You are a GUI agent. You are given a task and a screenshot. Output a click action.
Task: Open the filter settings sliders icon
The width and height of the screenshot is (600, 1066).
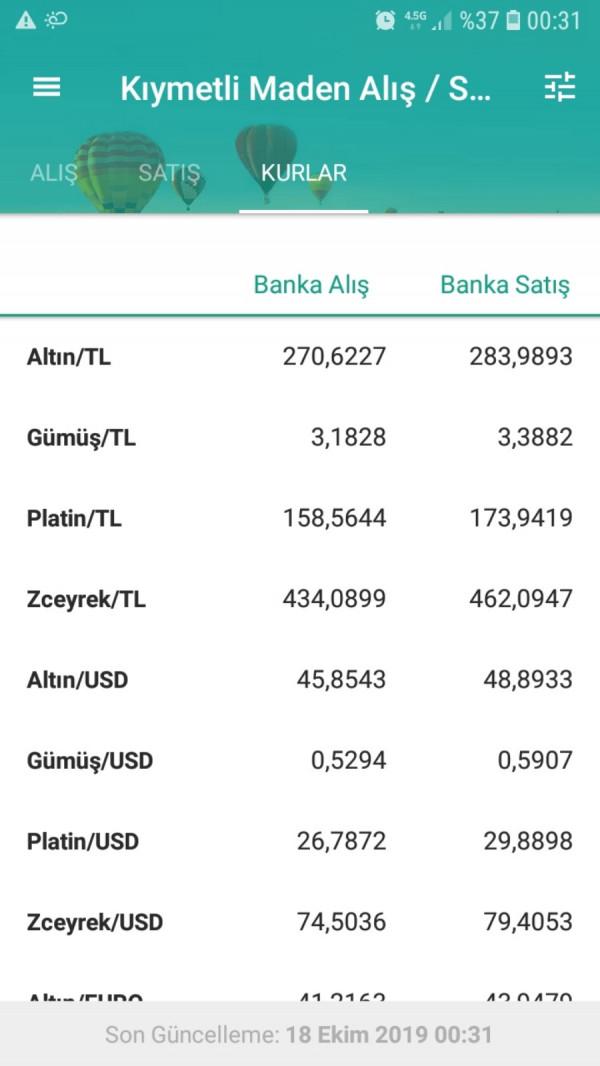pyautogui.click(x=559, y=88)
